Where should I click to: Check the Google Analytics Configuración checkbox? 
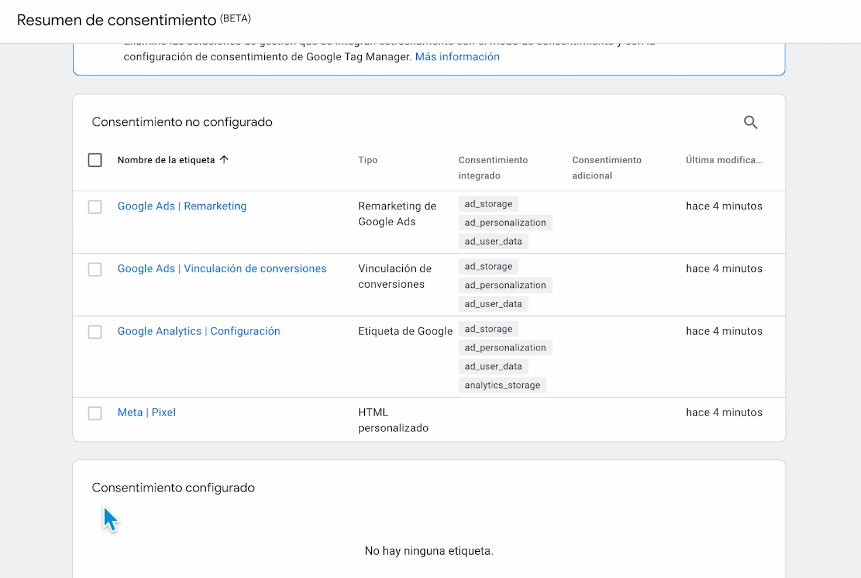(95, 332)
